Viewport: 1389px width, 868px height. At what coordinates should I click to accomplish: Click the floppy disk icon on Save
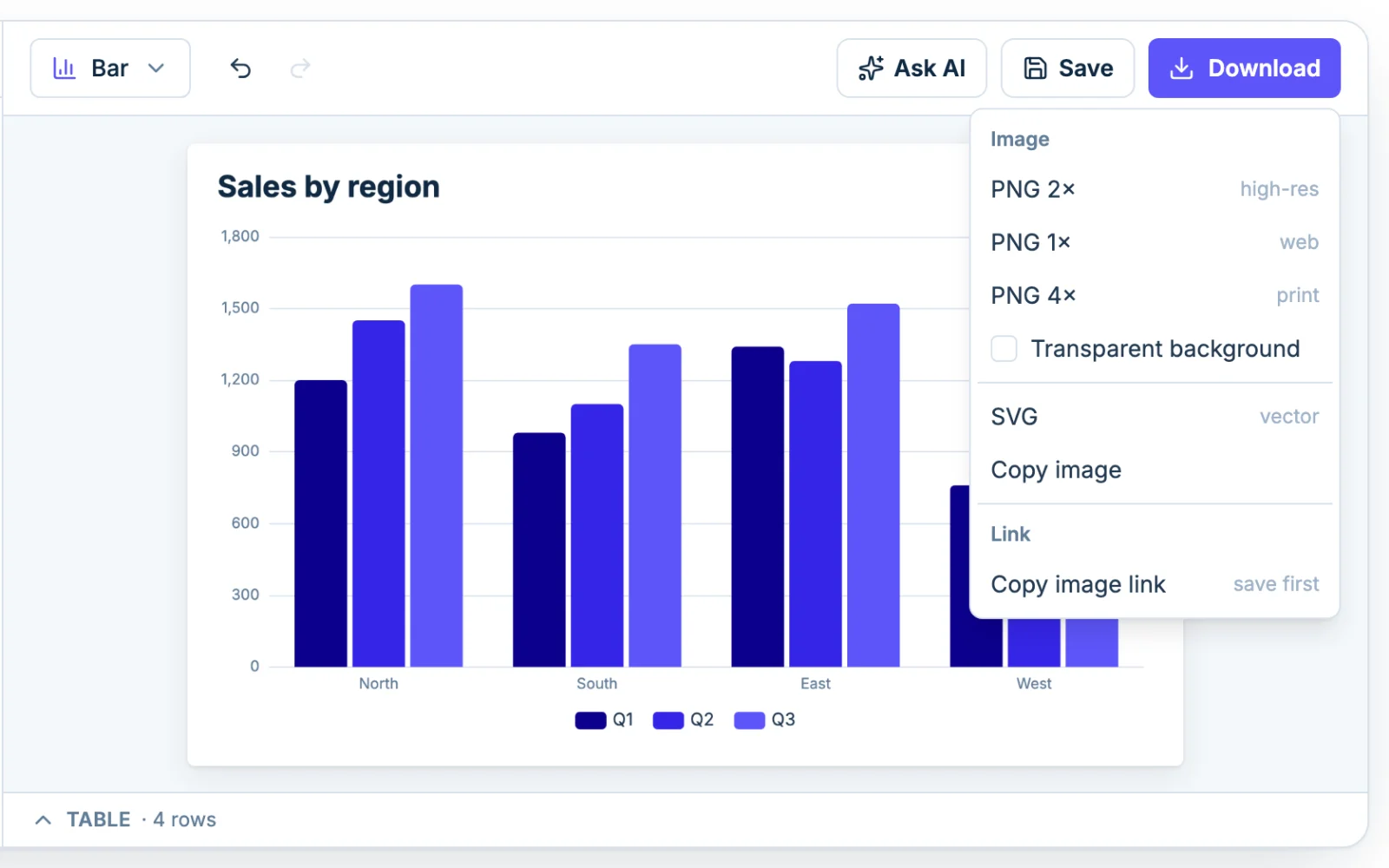[x=1036, y=68]
